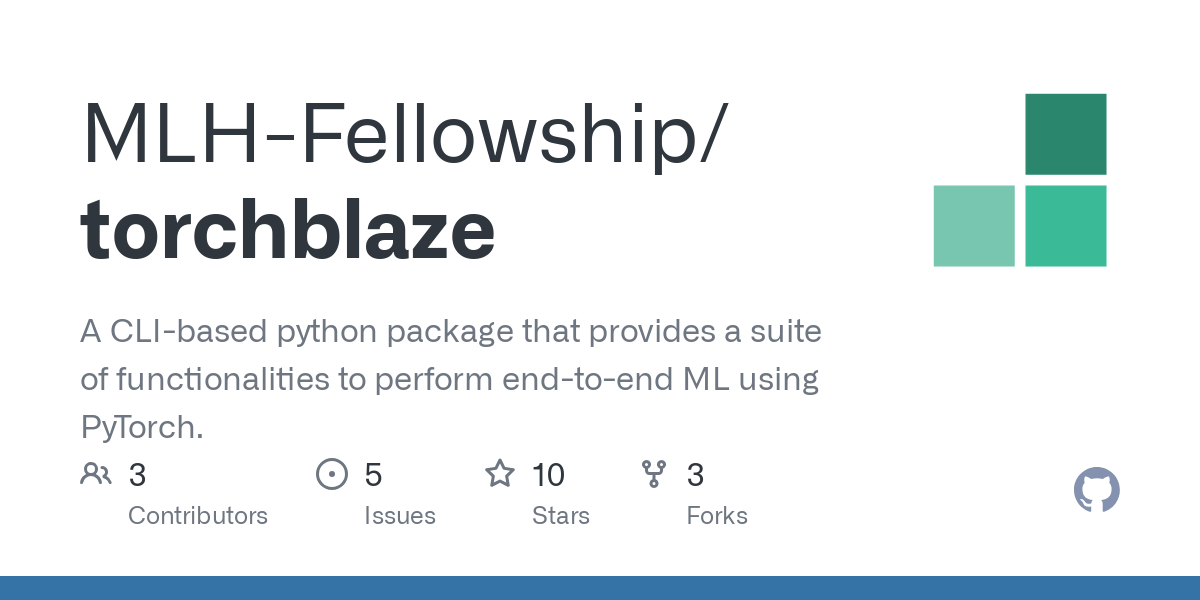Click the Contributors people icon

96,474
